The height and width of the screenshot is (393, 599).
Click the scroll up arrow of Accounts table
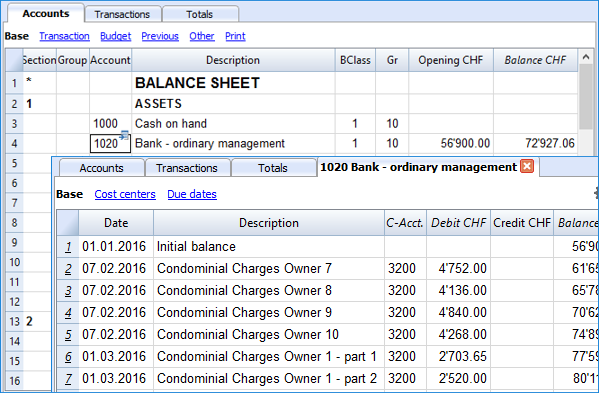586,57
